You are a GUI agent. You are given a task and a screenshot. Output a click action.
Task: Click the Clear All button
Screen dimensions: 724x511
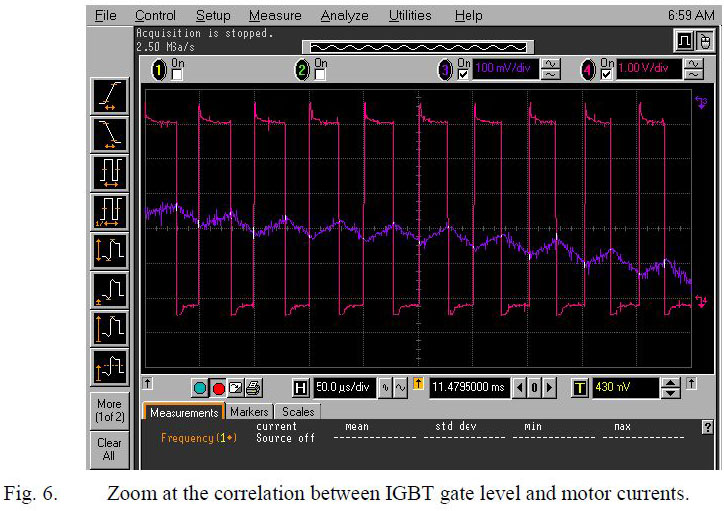[x=109, y=449]
